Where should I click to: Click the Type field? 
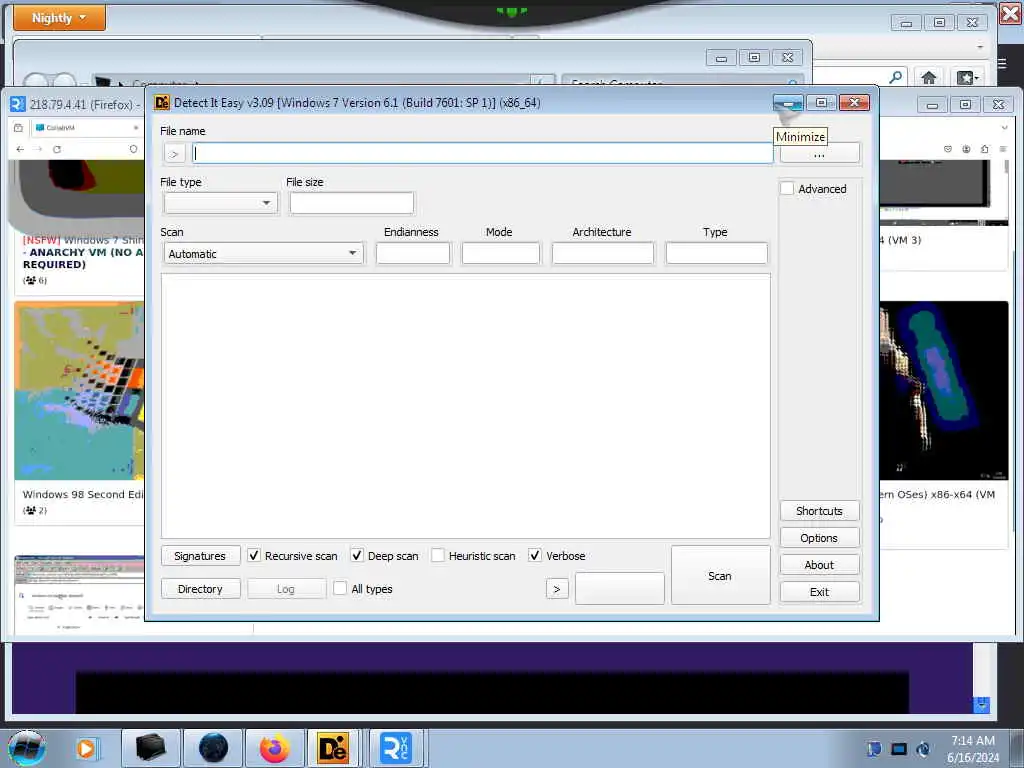tap(716, 253)
